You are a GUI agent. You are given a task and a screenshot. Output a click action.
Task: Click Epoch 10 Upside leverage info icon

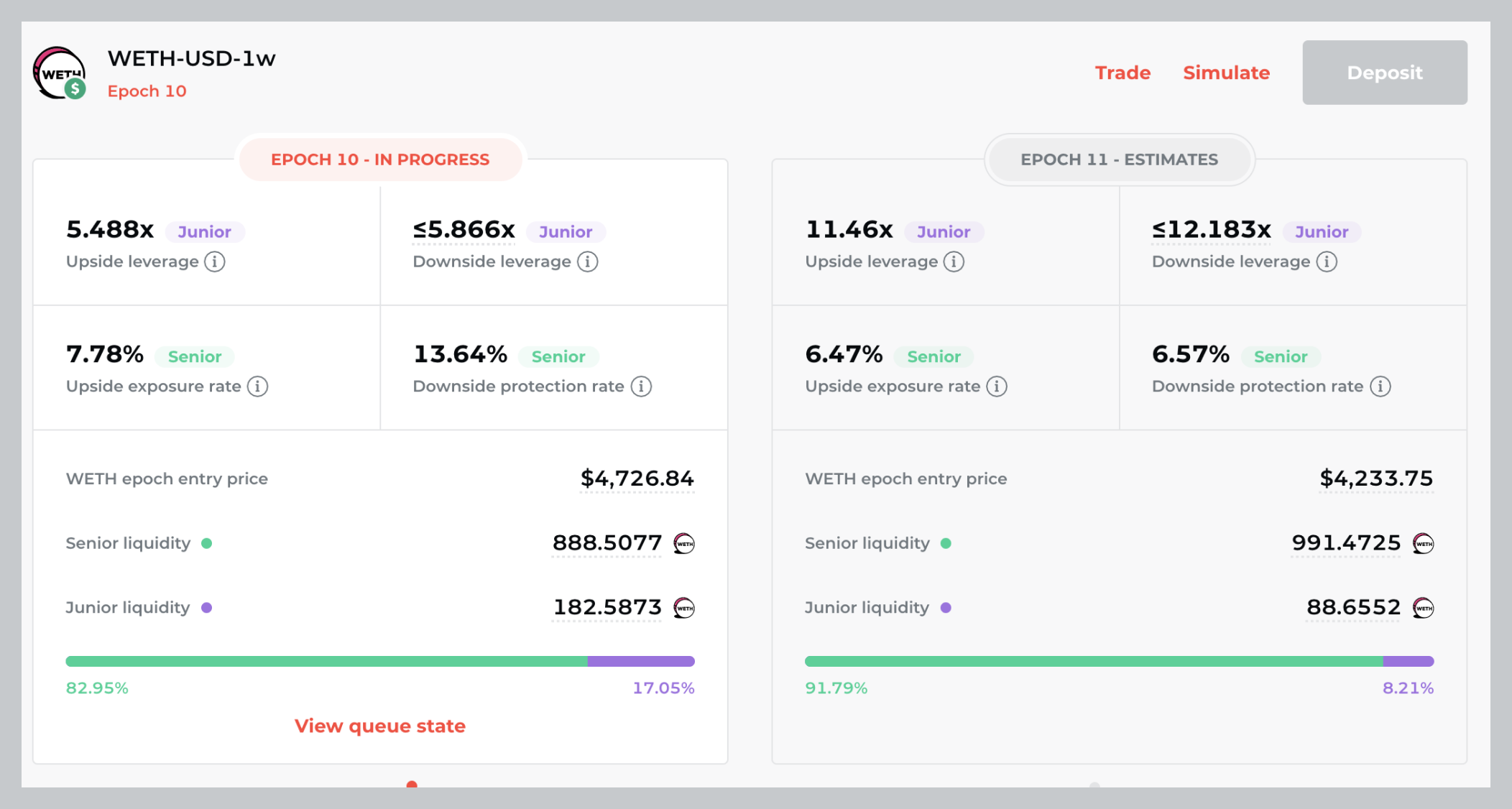pyautogui.click(x=214, y=262)
